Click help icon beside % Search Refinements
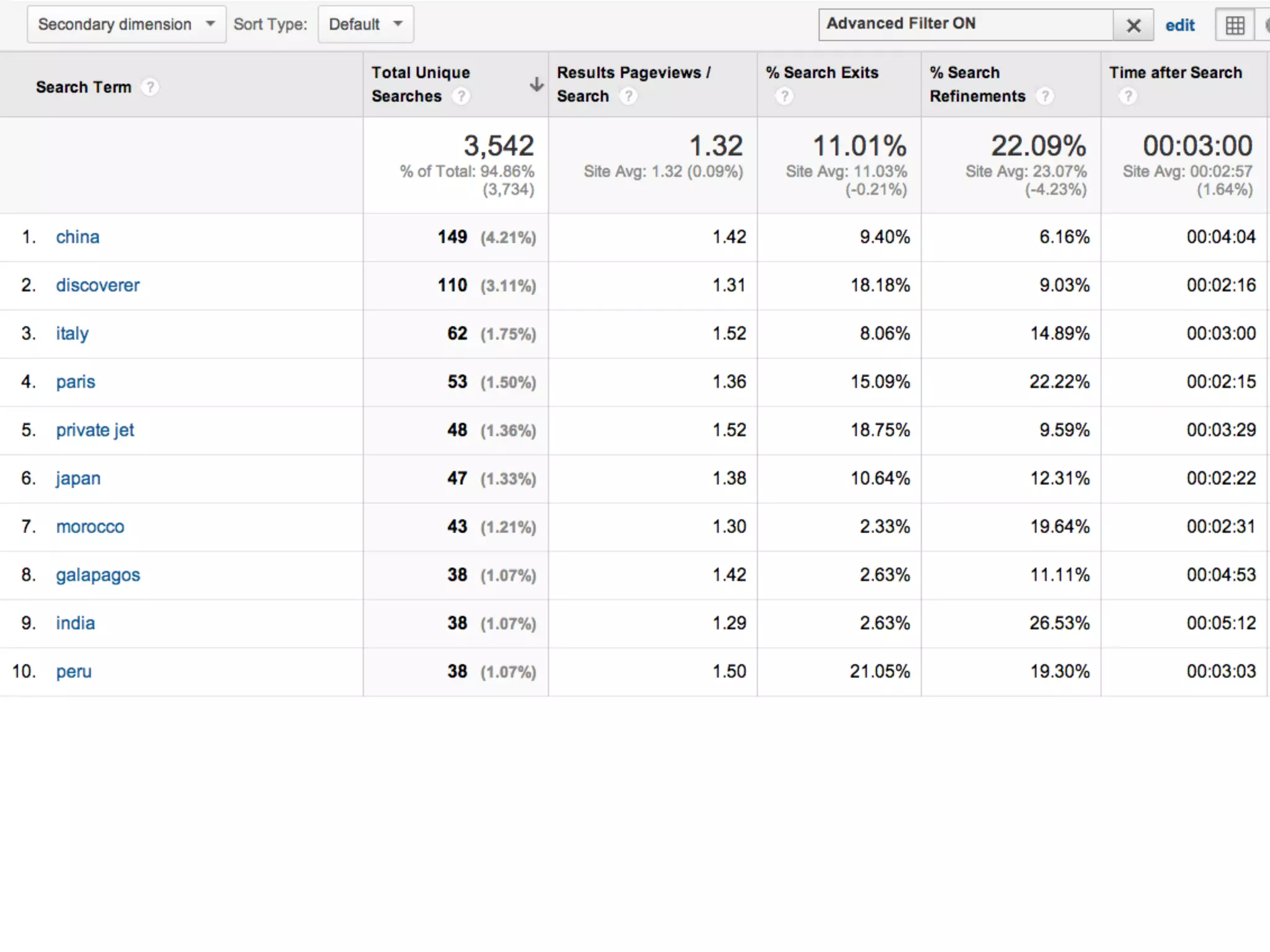Image resolution: width=1270 pixels, height=952 pixels. coord(1045,96)
